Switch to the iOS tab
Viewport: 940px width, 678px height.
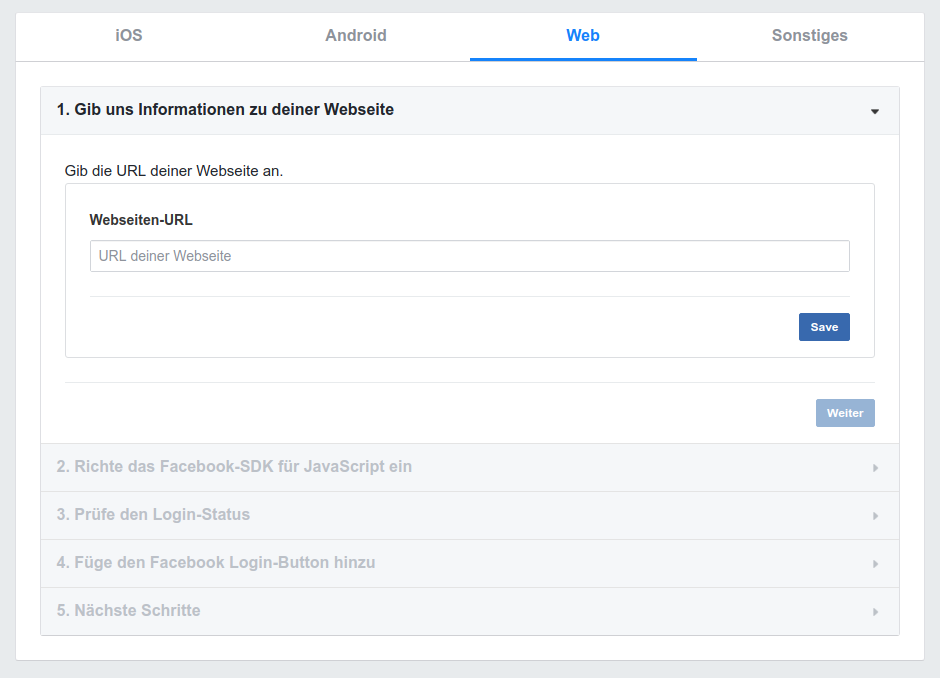point(129,36)
